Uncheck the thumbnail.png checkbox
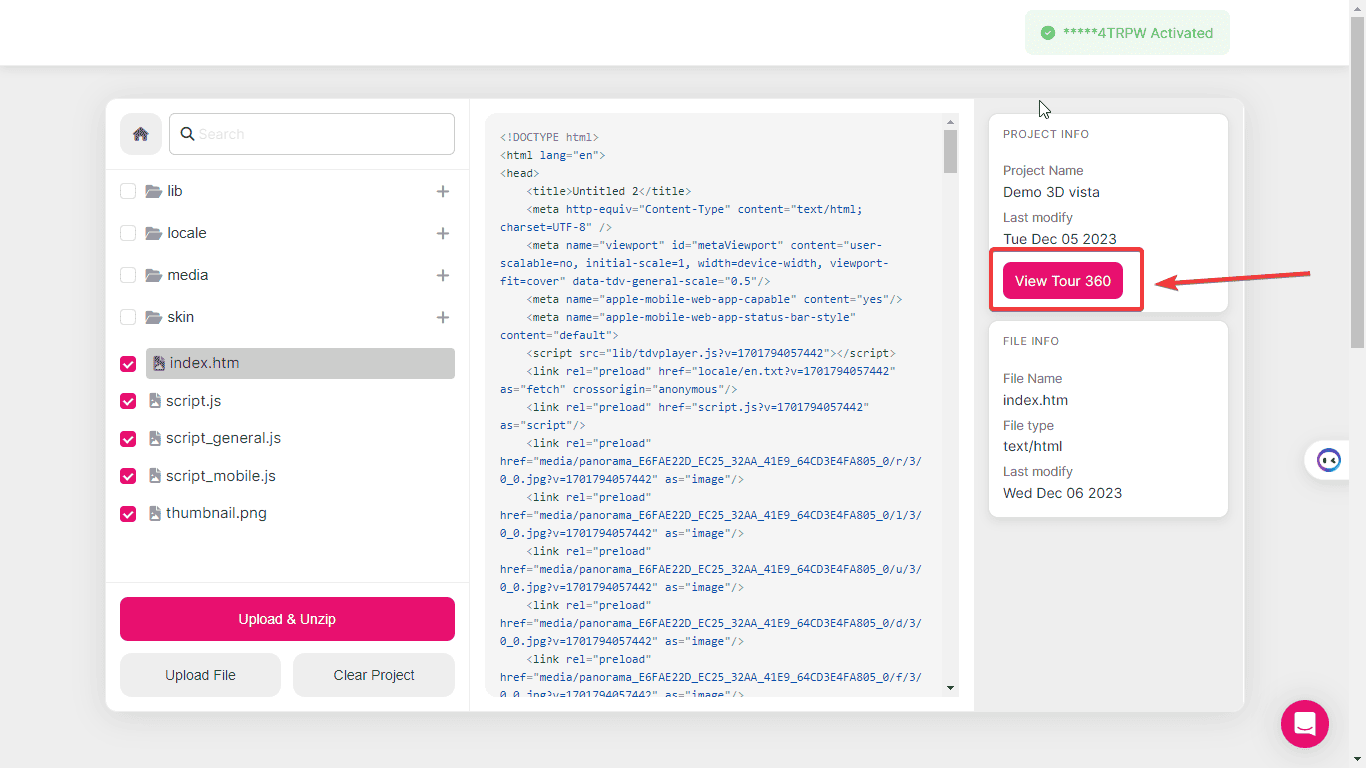Viewport: 1366px width, 768px height. [x=128, y=514]
